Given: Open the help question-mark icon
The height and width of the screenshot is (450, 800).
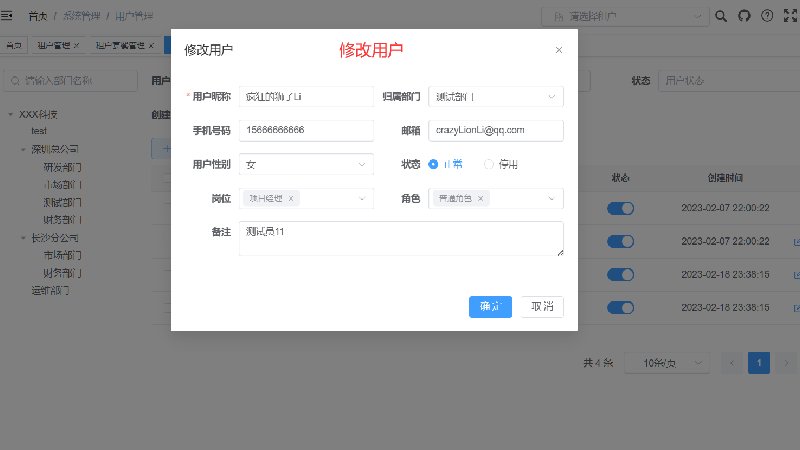Looking at the screenshot, I should [767, 16].
